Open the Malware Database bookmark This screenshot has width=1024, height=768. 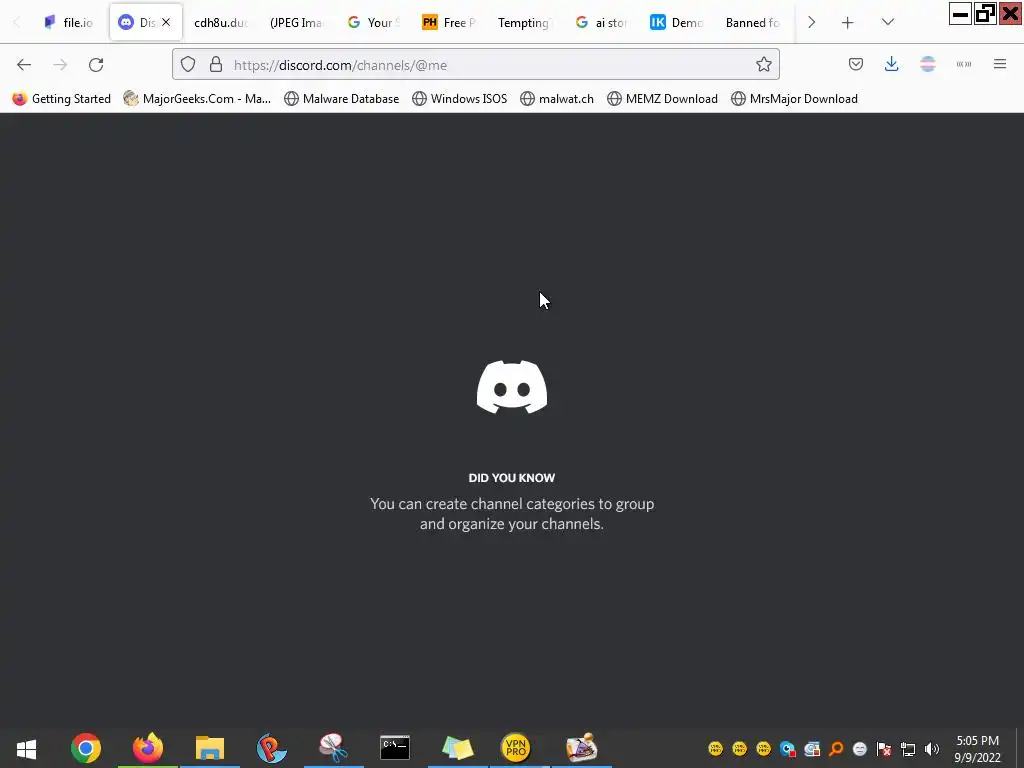[x=342, y=99]
